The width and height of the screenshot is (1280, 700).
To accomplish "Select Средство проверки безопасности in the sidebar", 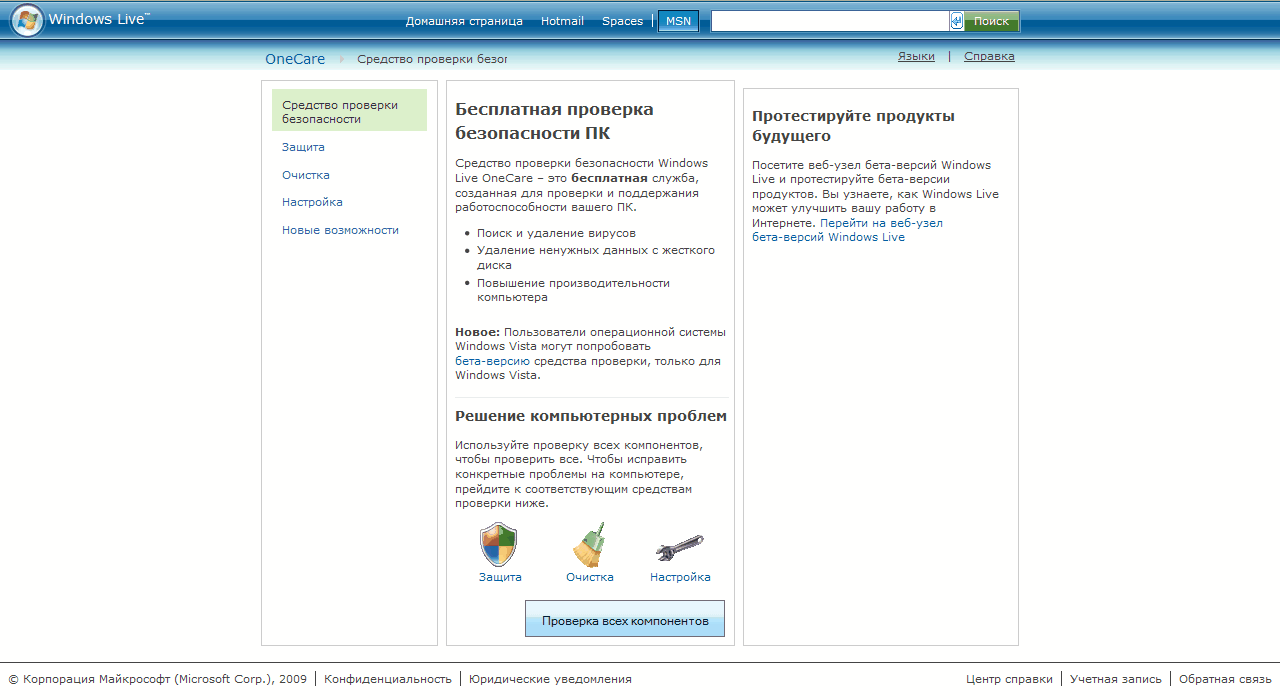I will 349,111.
